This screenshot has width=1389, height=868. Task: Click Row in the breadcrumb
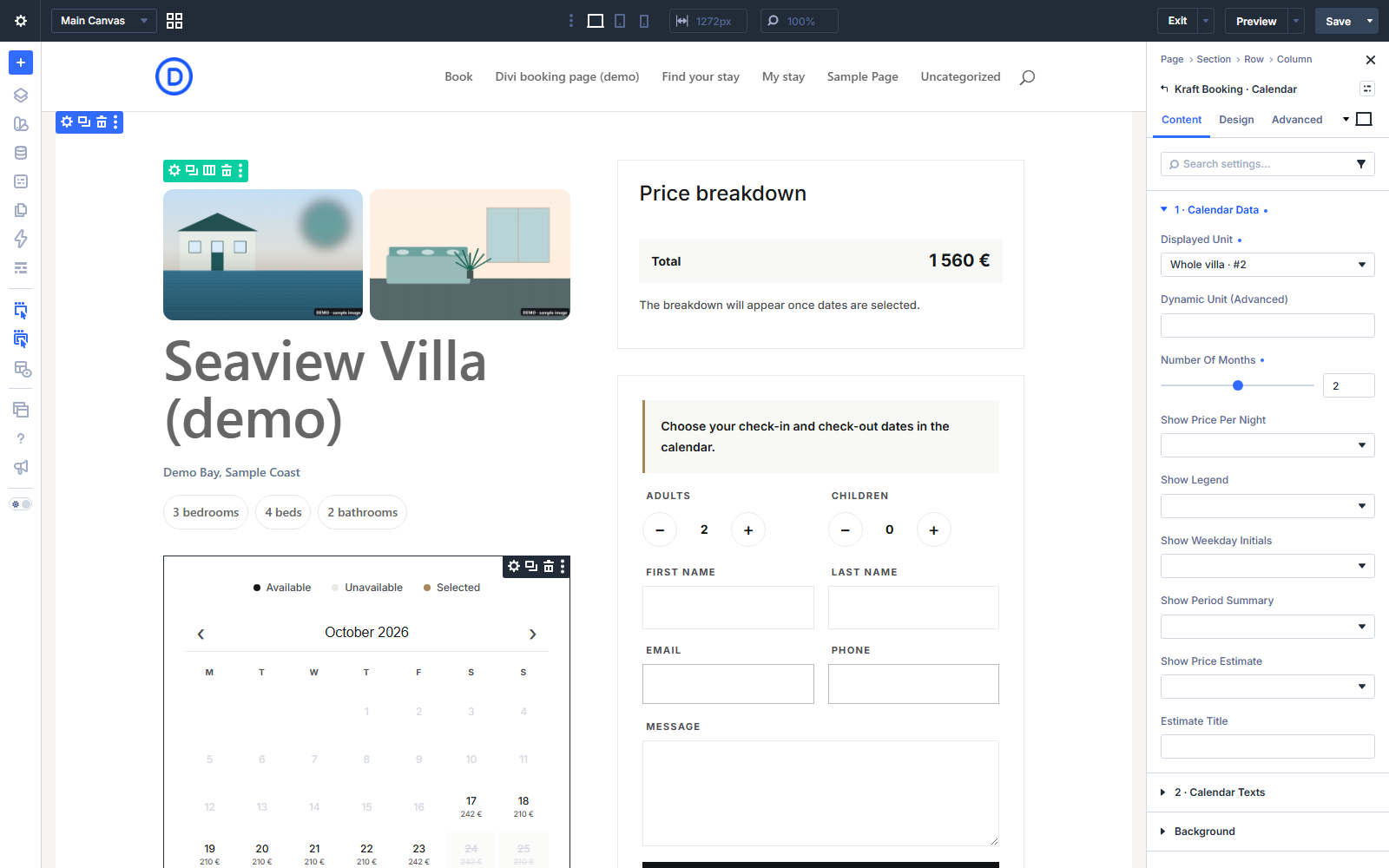[1254, 59]
